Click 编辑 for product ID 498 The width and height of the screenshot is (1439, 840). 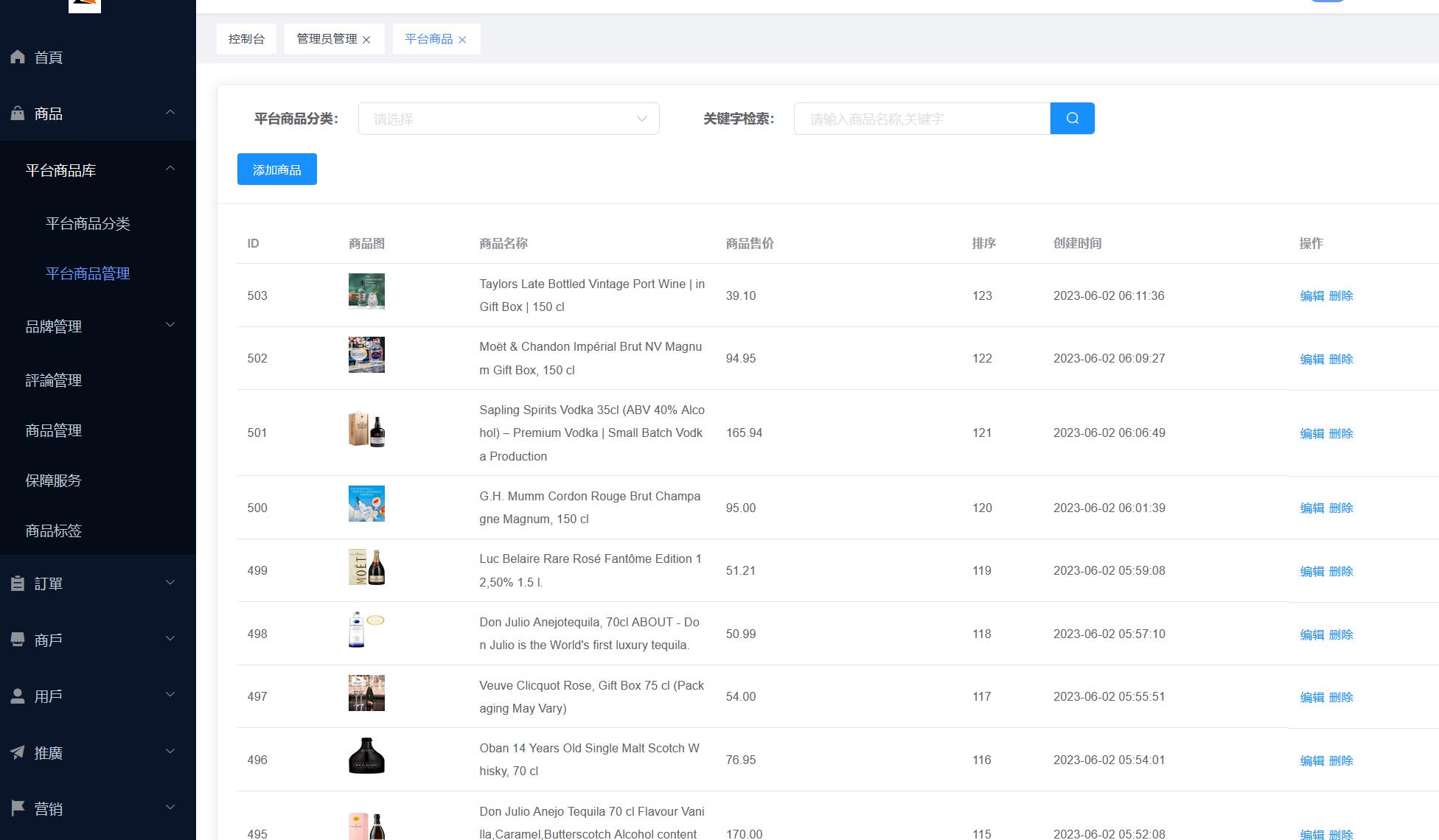[1311, 634]
